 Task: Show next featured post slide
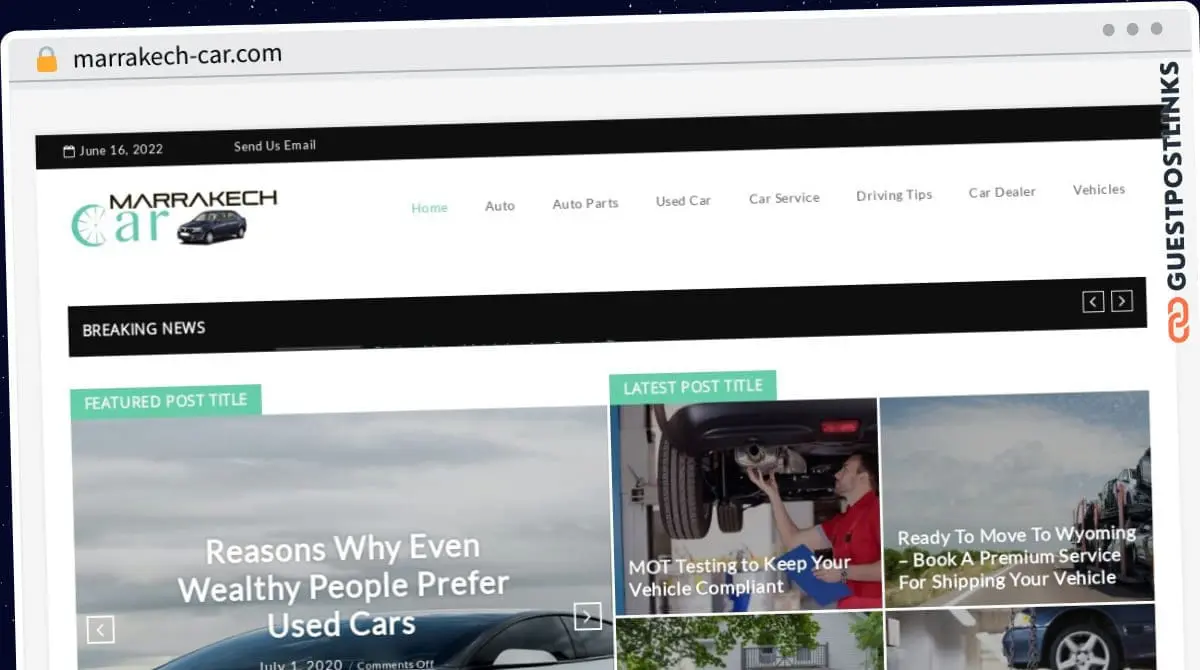pyautogui.click(x=587, y=616)
